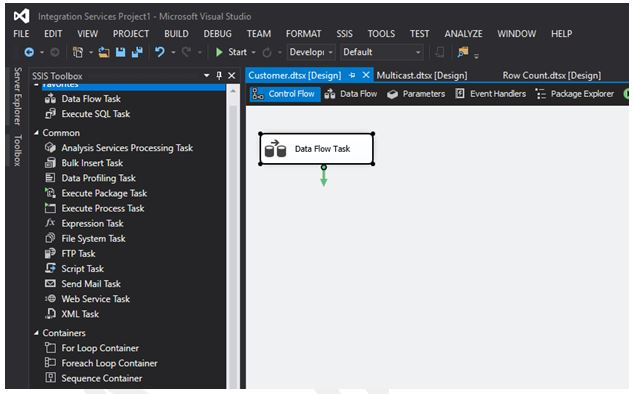Open the Navigate Backward dropdown arrow
Viewport: 634px width, 394px height.
click(x=42, y=53)
